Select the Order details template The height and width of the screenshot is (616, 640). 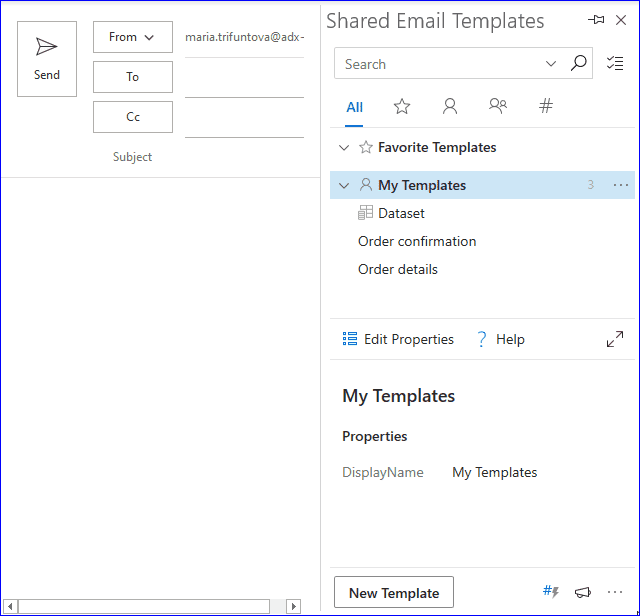pyautogui.click(x=398, y=269)
